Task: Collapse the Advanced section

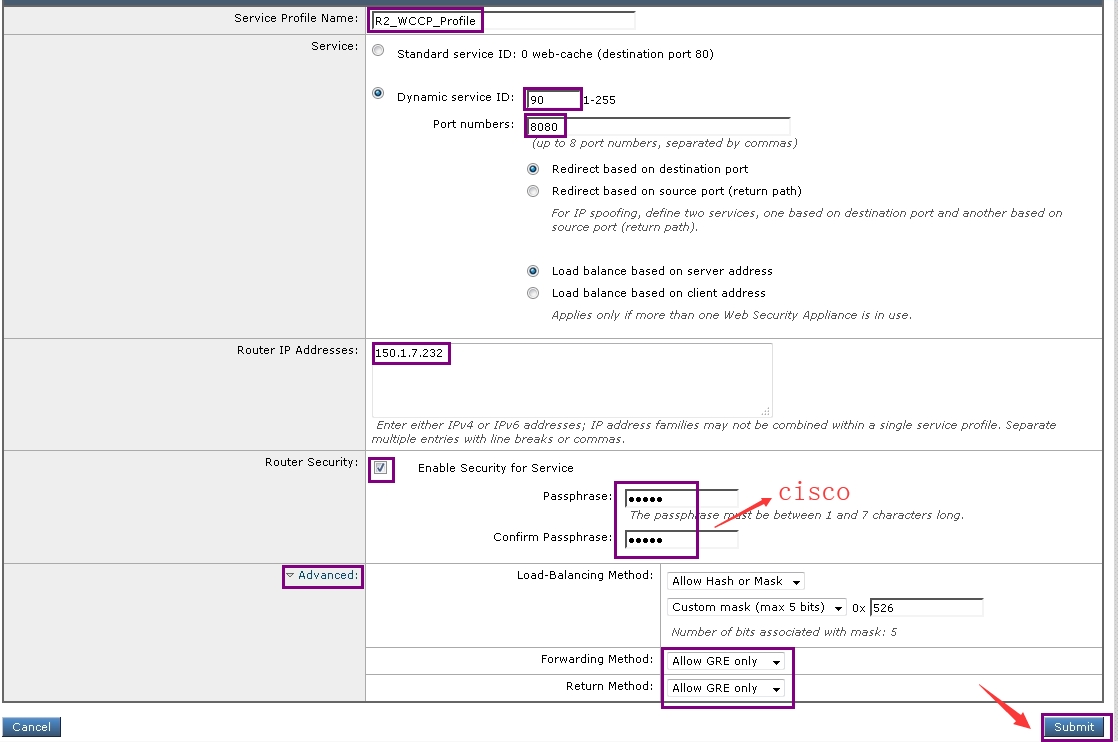Action: click(321, 576)
